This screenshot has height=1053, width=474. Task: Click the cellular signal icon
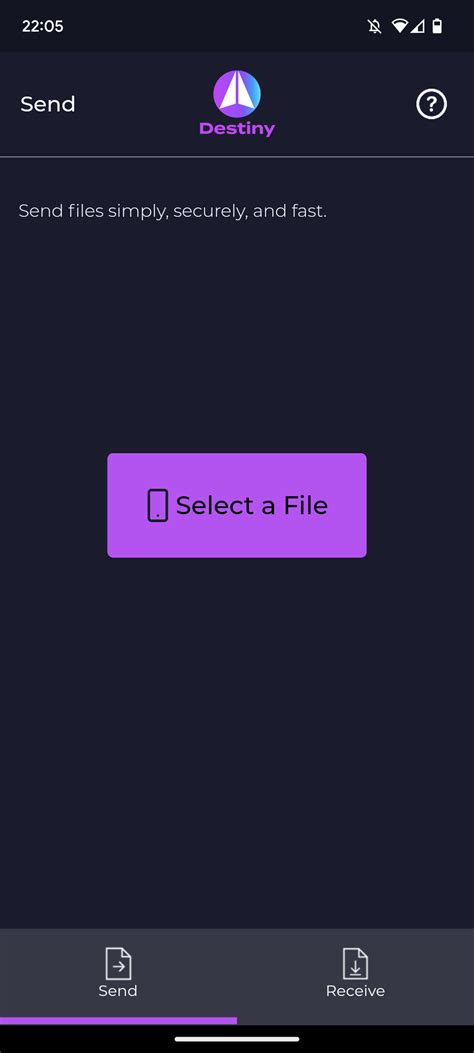pyautogui.click(x=418, y=27)
